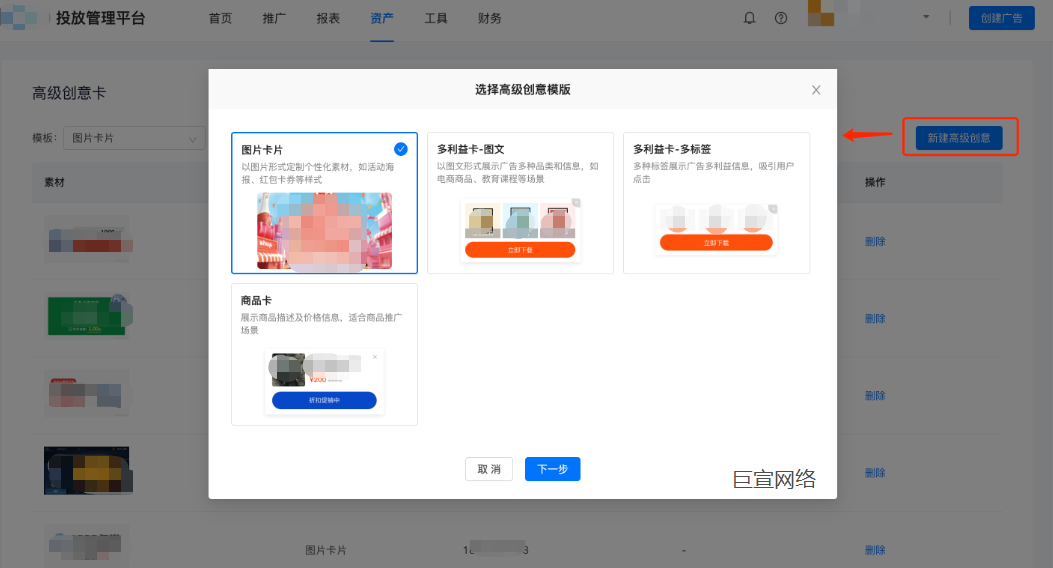The width and height of the screenshot is (1053, 568).
Task: Open the 资产 menu
Action: (x=381, y=18)
